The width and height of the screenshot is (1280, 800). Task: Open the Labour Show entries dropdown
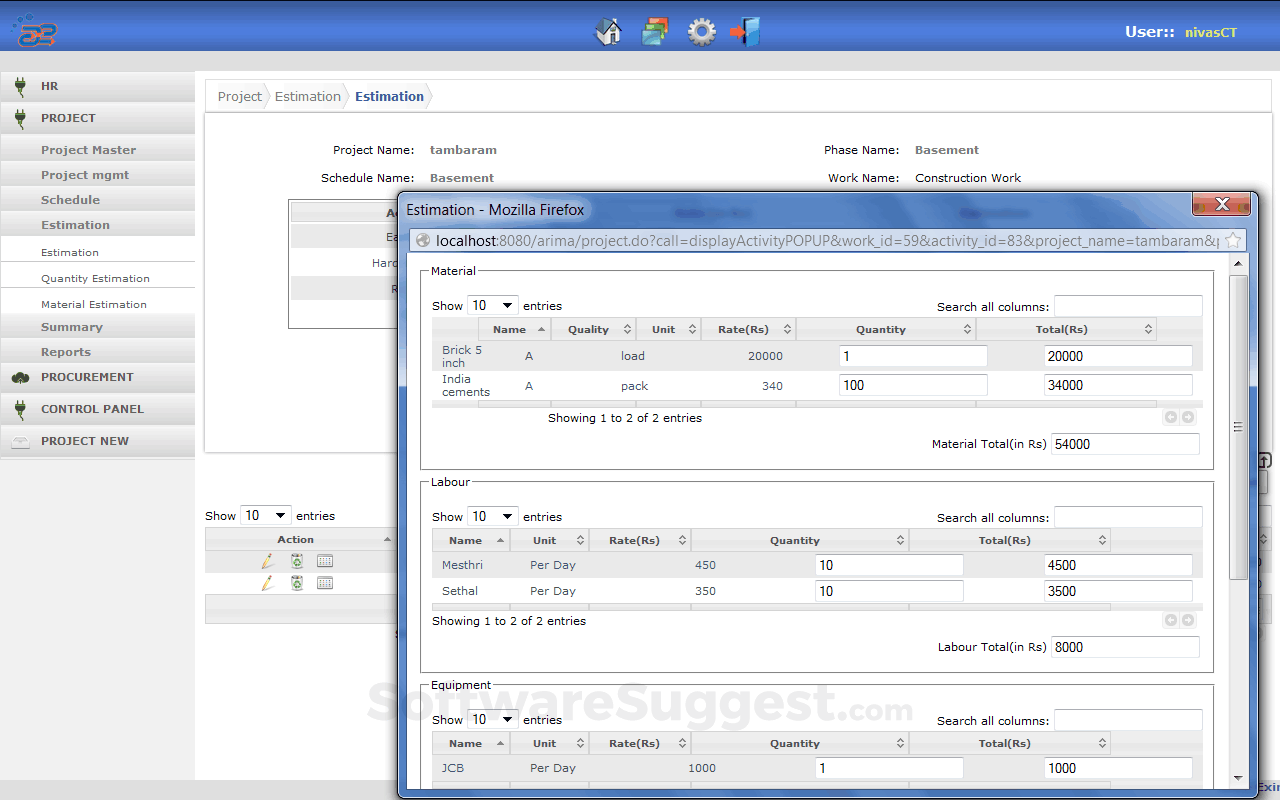point(493,515)
